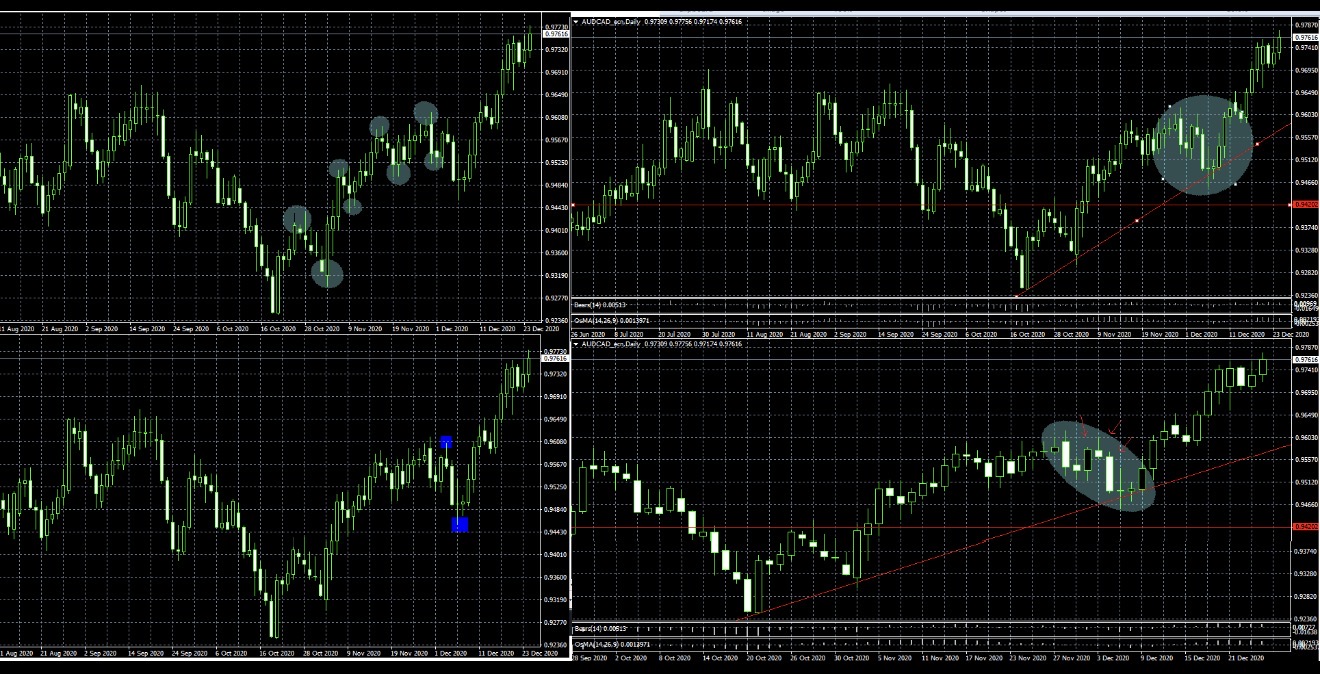The width and height of the screenshot is (1320, 674).
Task: Click the red horizontal line's left anchor, top-right chart
Action: click(572, 204)
